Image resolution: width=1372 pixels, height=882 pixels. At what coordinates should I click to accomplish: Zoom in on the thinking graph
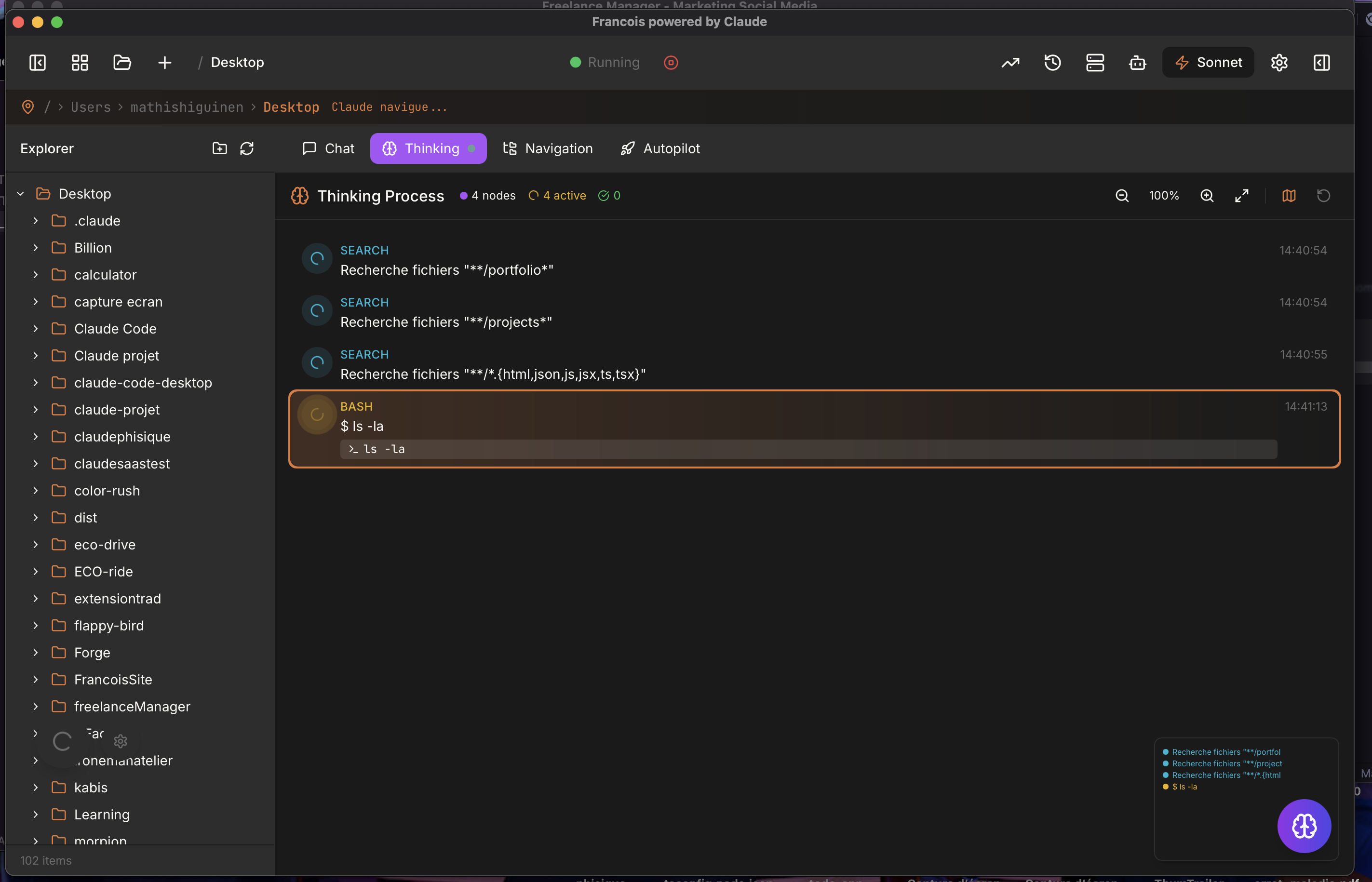click(x=1207, y=196)
